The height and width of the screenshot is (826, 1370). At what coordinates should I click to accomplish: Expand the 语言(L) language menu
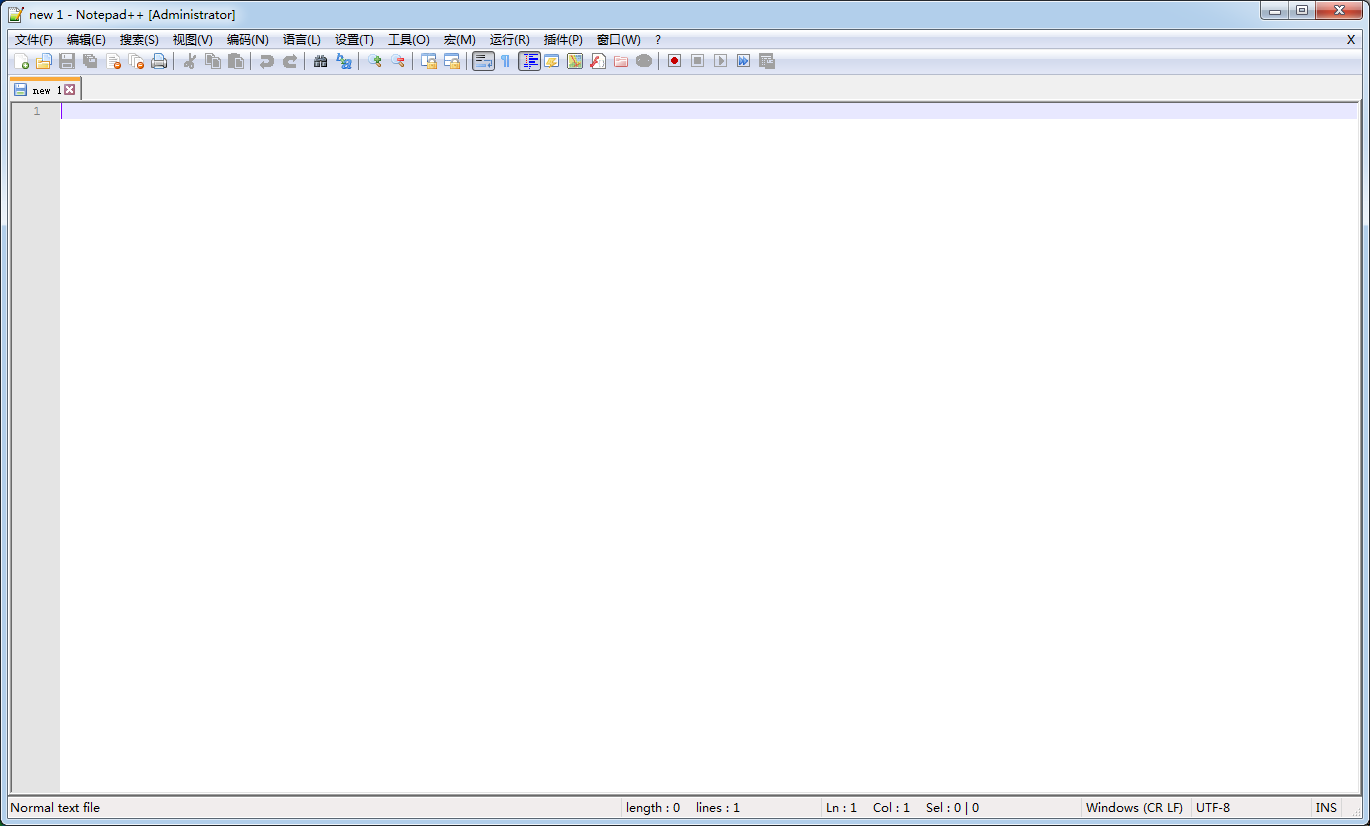301,40
